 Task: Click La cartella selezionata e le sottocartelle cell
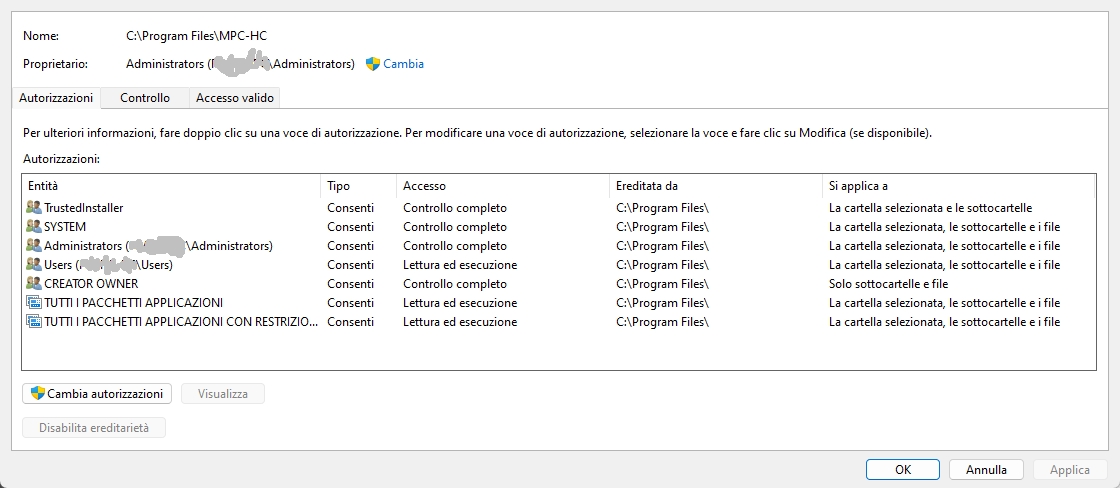pos(930,208)
